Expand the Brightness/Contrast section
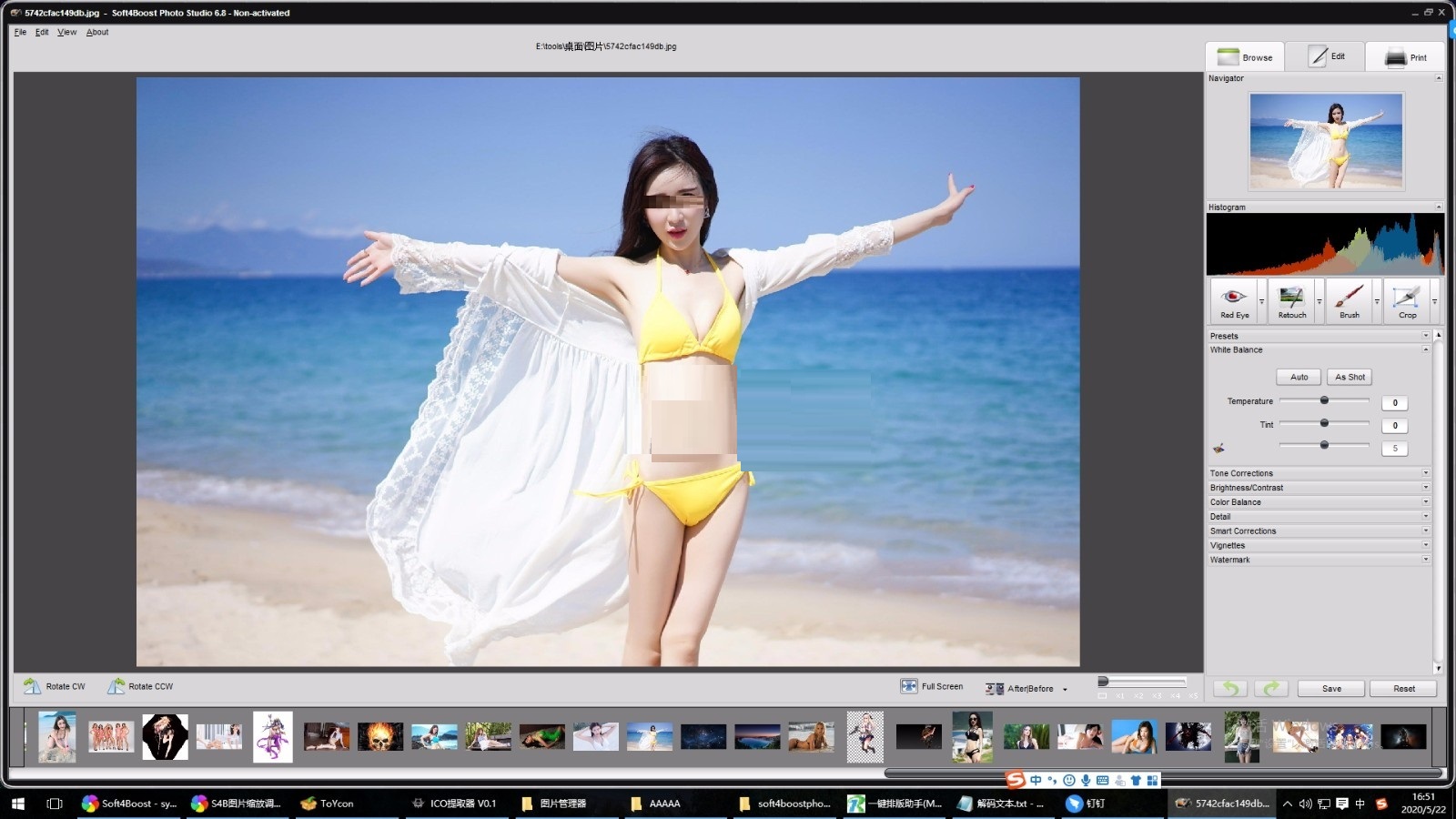 click(1317, 487)
